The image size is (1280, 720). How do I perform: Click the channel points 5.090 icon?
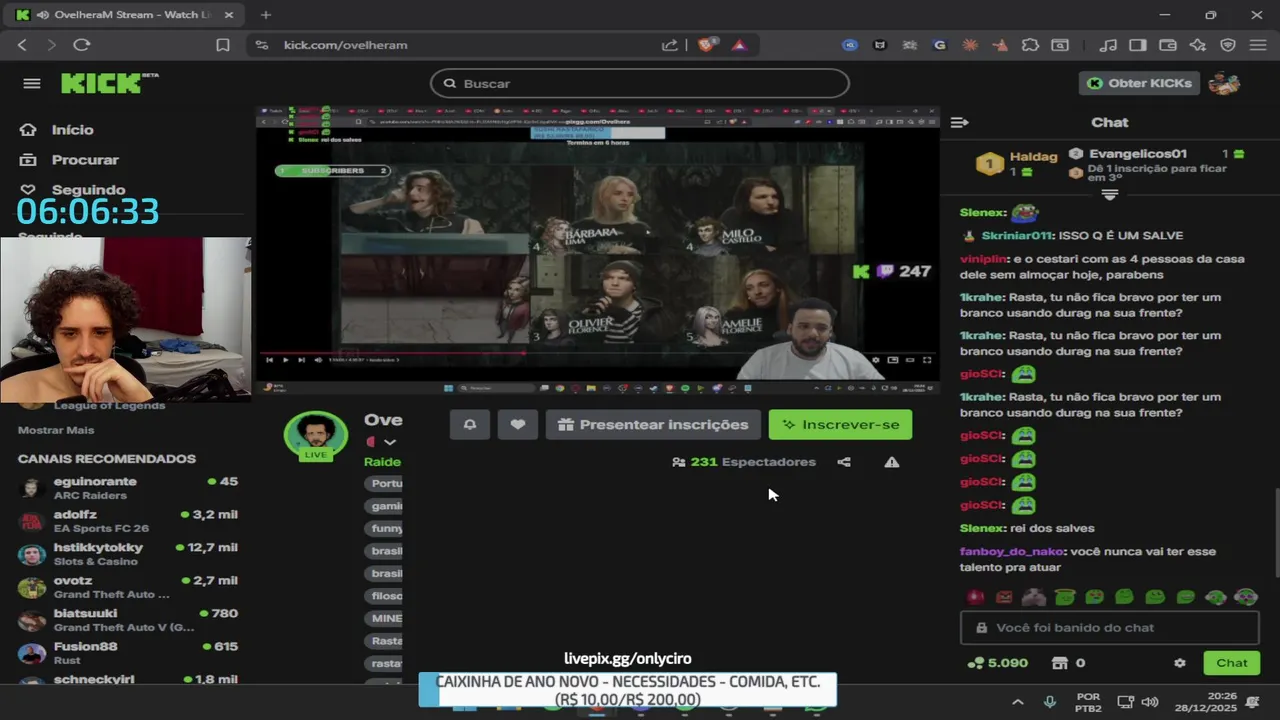976,663
